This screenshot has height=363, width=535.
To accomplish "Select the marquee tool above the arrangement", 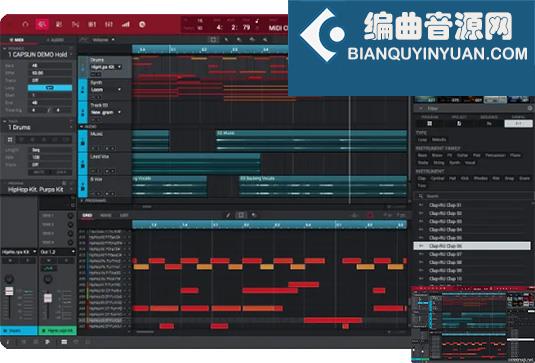I will [213, 40].
